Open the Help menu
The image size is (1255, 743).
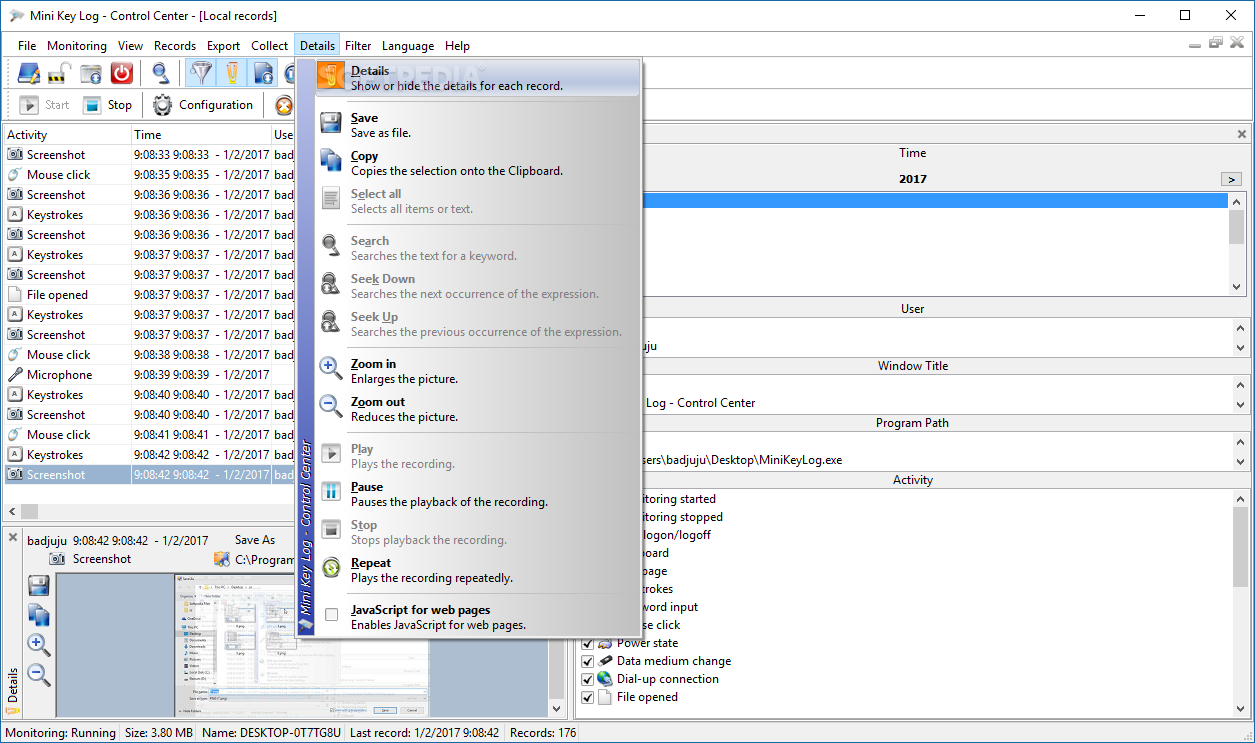[457, 46]
